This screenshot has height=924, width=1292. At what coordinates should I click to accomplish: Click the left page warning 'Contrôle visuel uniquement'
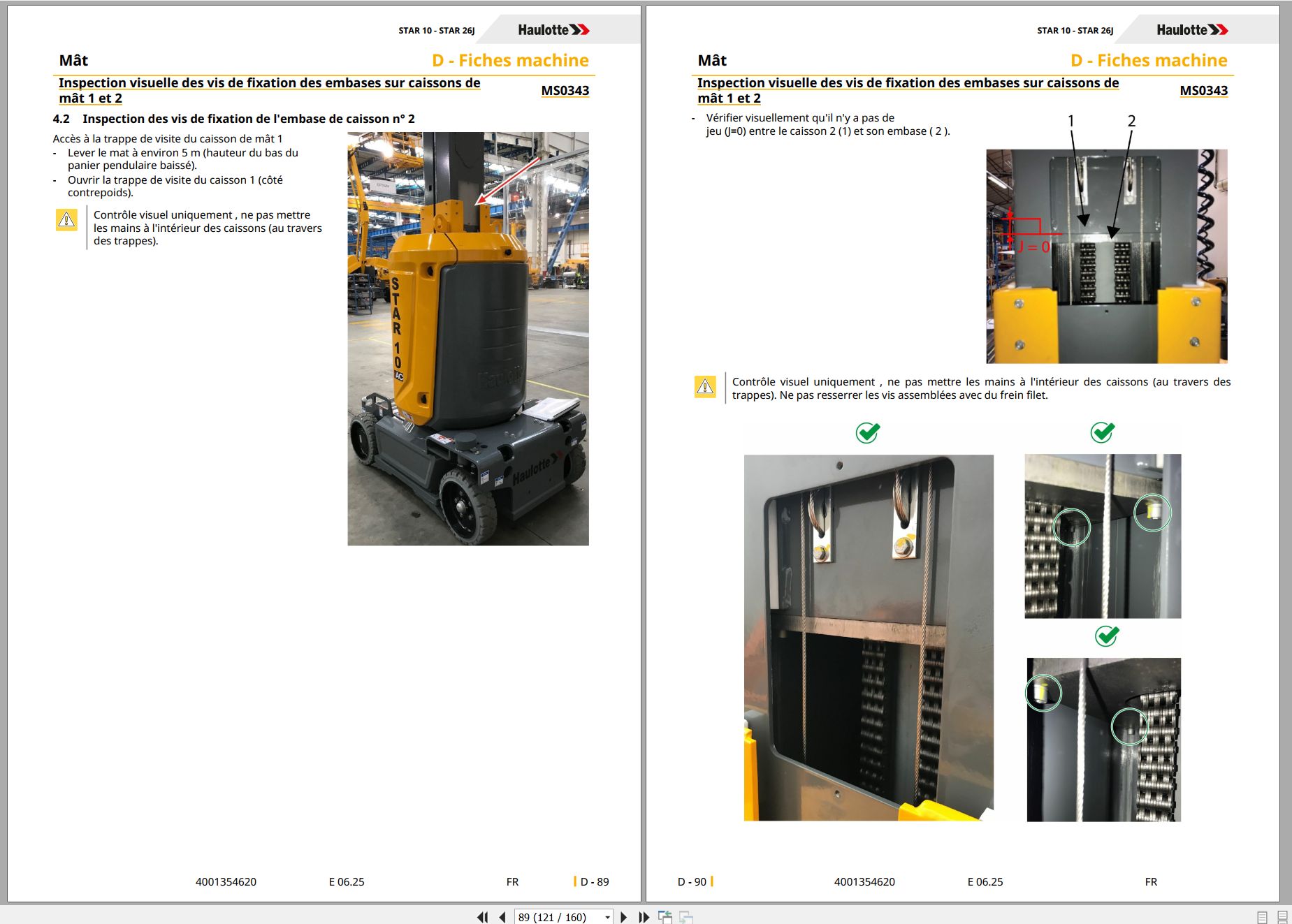[x=208, y=228]
